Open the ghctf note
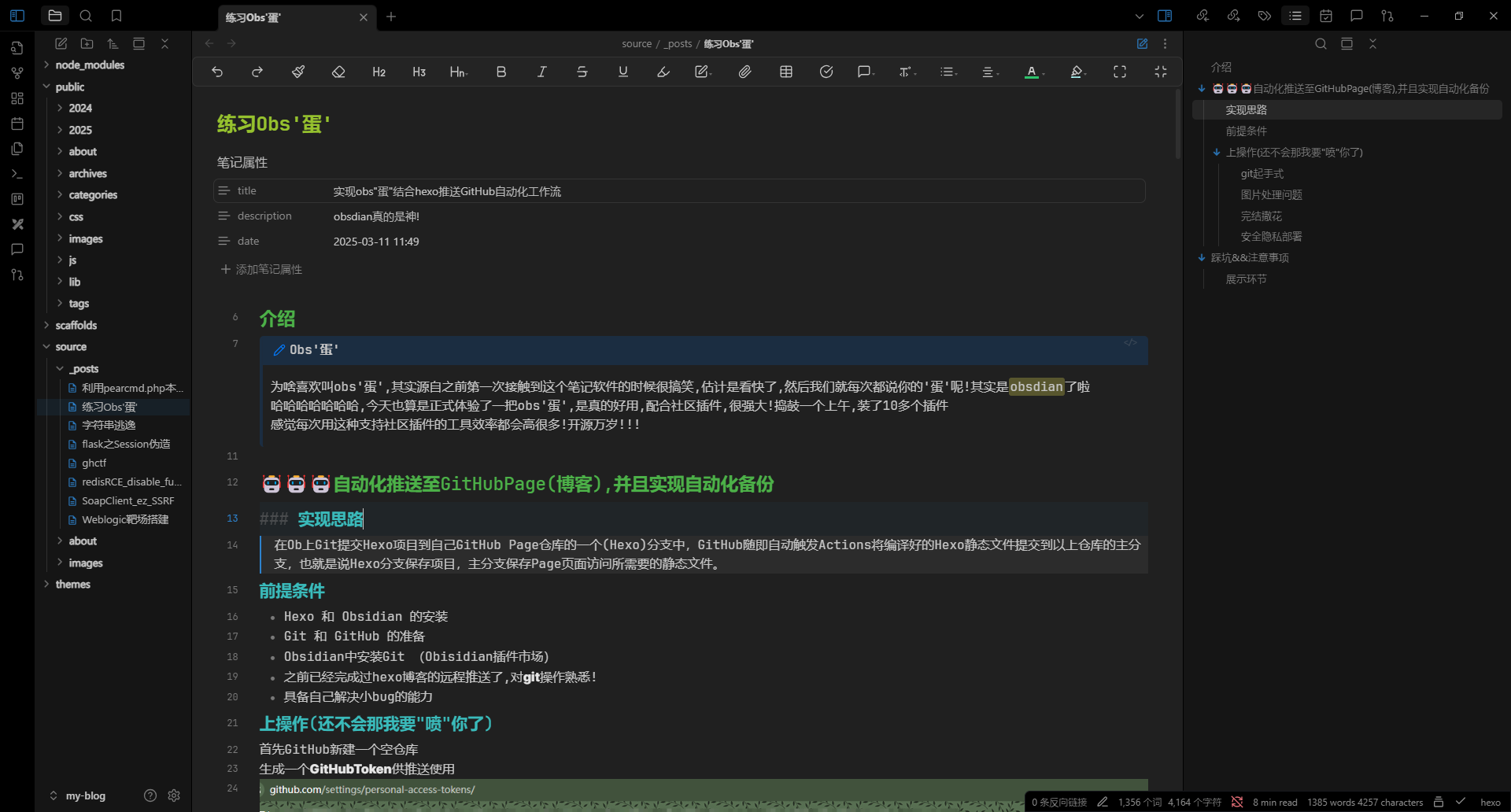 point(94,463)
